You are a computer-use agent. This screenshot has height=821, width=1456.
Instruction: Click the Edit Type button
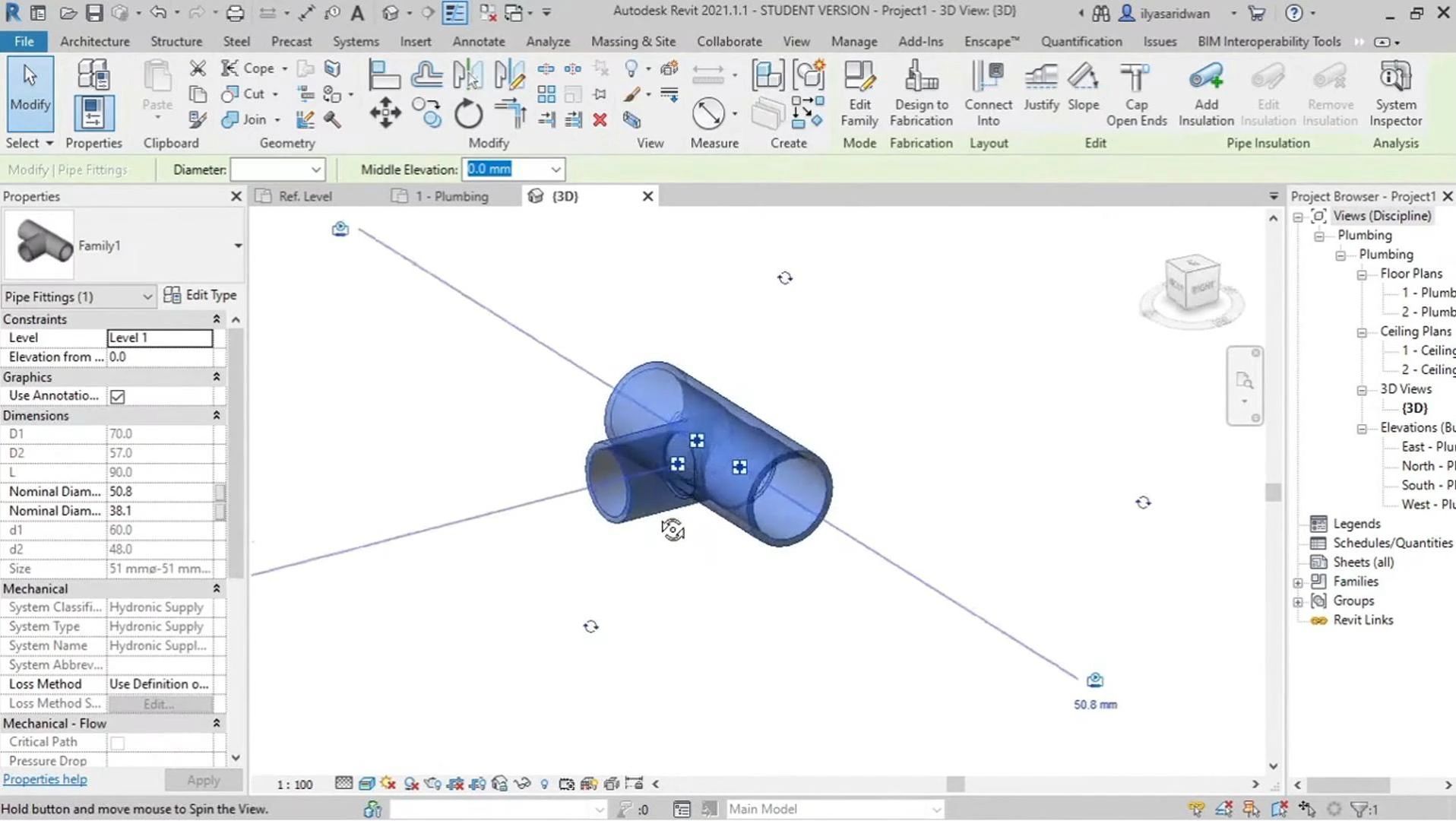pos(201,295)
